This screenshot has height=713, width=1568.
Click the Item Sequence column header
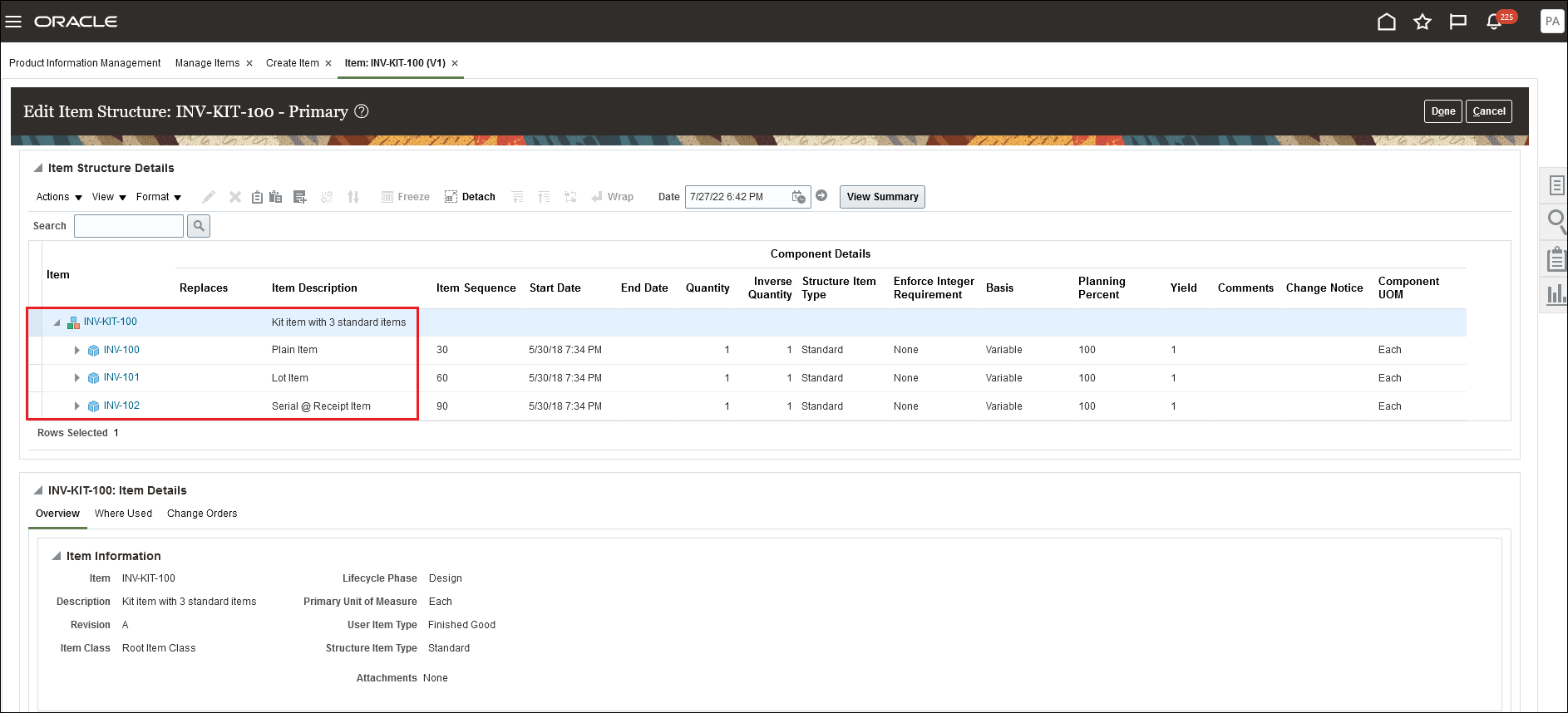476,288
